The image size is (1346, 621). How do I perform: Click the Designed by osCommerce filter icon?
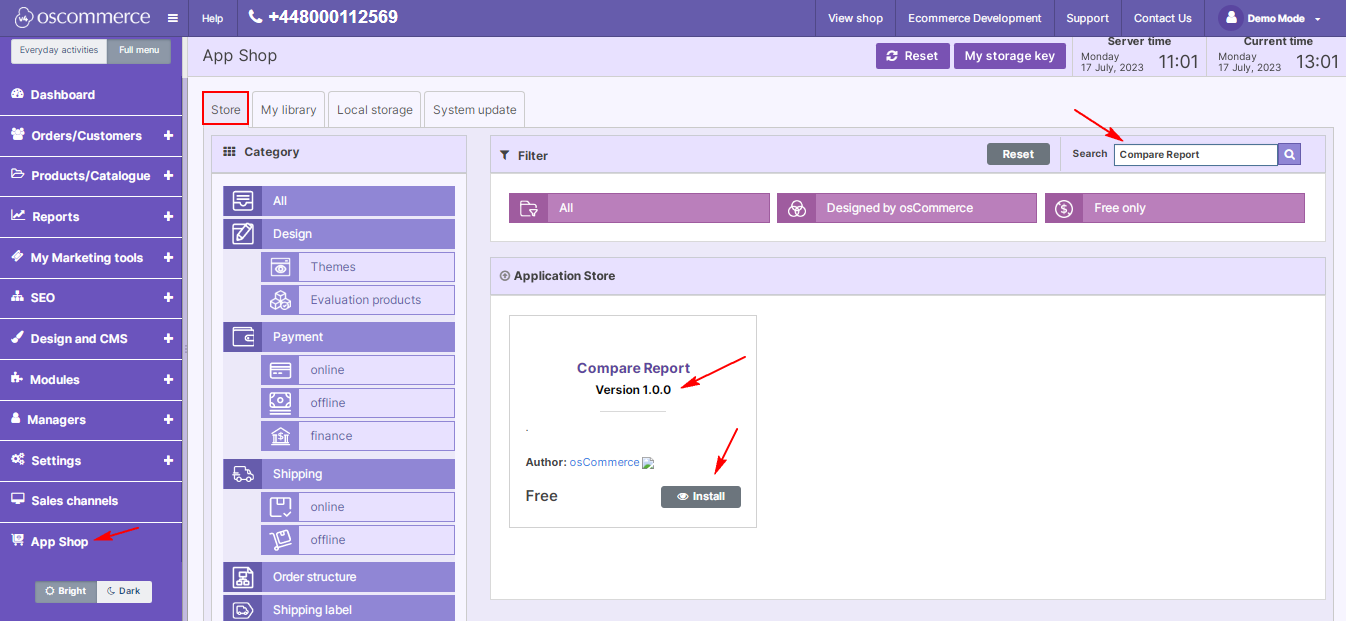pos(797,208)
